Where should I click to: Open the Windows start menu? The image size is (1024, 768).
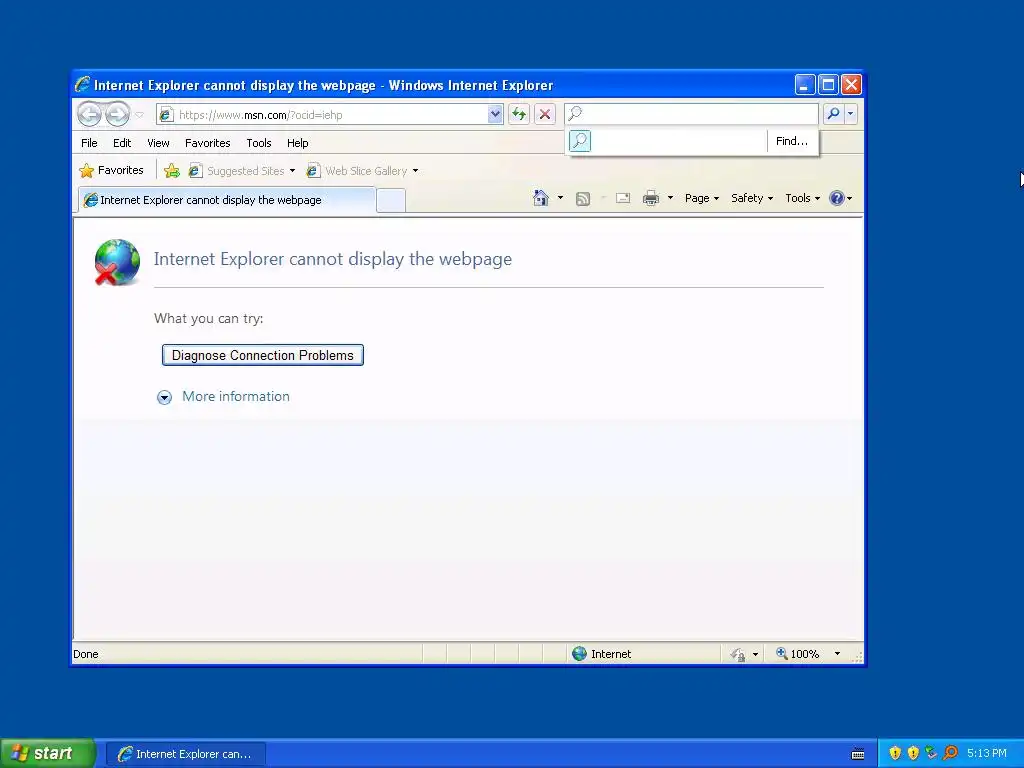[x=48, y=753]
